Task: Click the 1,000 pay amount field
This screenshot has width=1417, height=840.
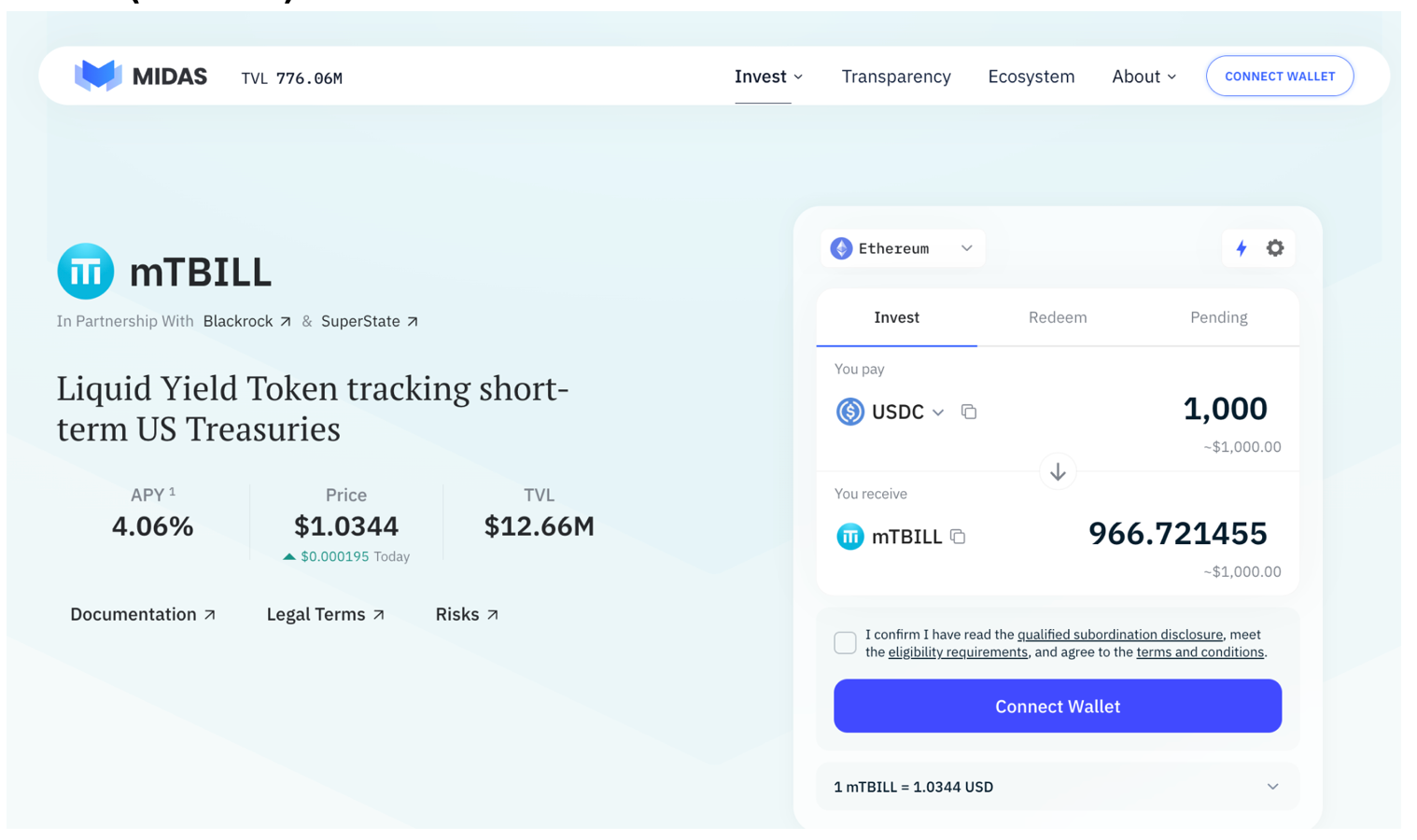Action: [x=1224, y=409]
